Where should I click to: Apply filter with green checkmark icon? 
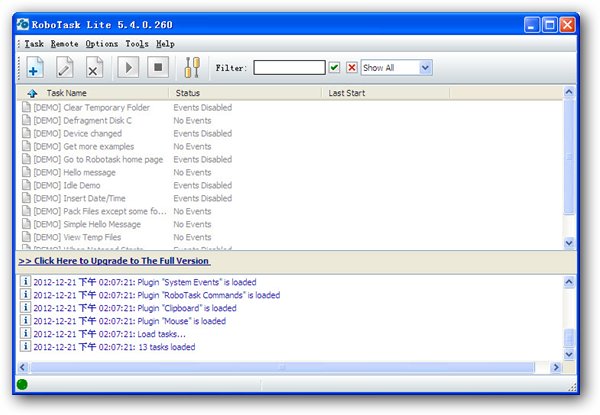334,68
